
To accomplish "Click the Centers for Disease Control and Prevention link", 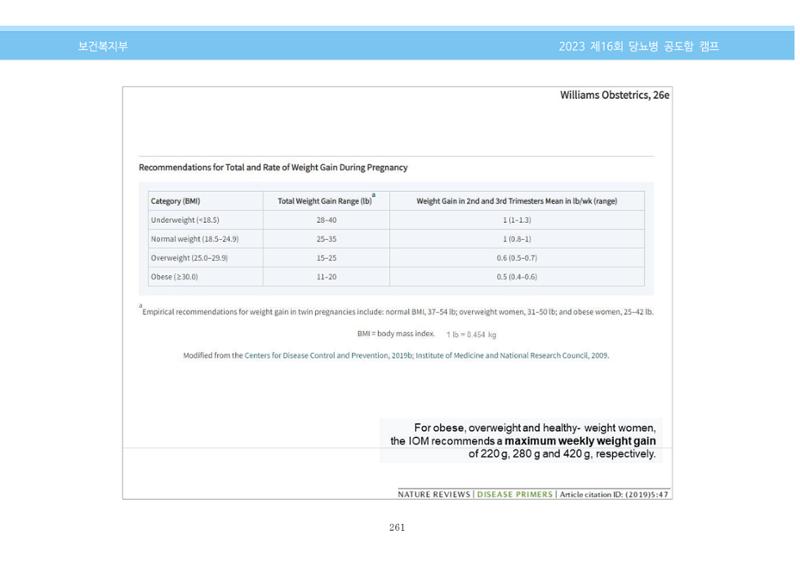I will 328,355.
